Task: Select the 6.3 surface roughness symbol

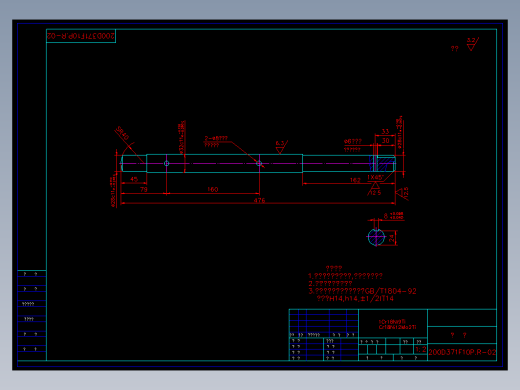Action: [x=281, y=147]
